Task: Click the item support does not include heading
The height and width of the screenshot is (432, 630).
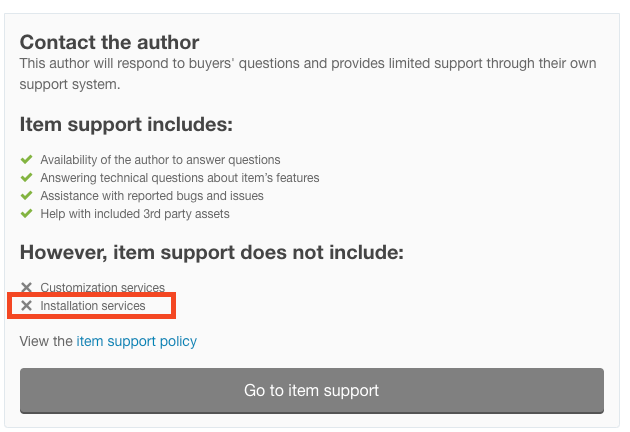Action: (x=212, y=252)
